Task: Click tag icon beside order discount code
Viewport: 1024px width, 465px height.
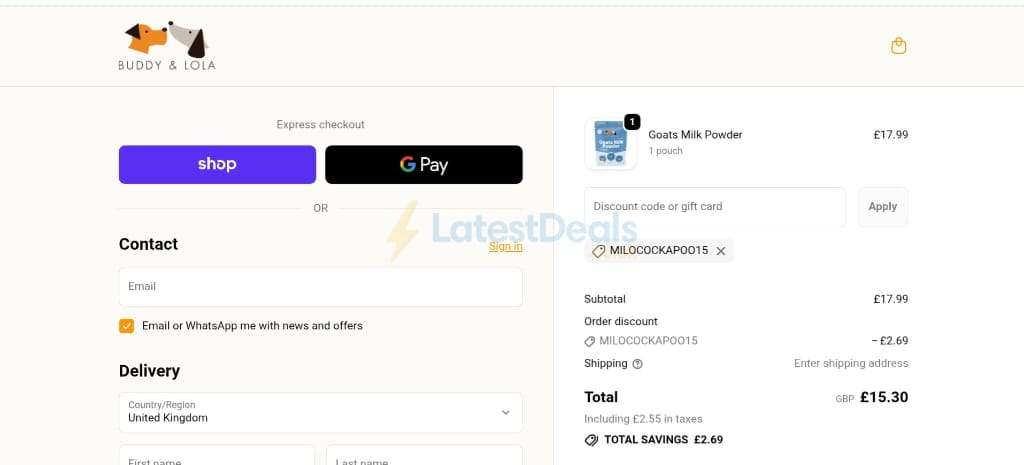Action: (590, 341)
